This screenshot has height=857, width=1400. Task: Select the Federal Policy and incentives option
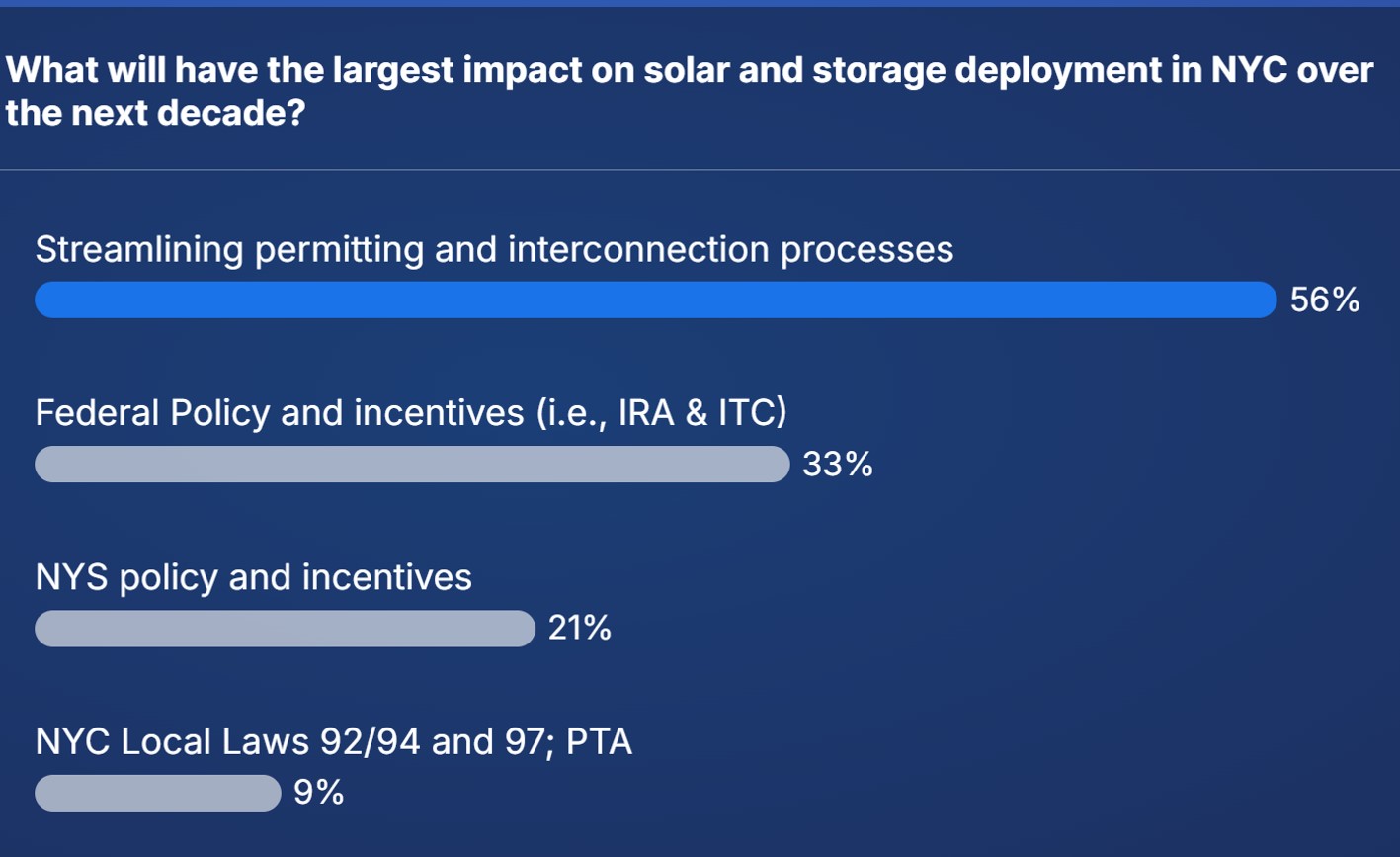(411, 412)
